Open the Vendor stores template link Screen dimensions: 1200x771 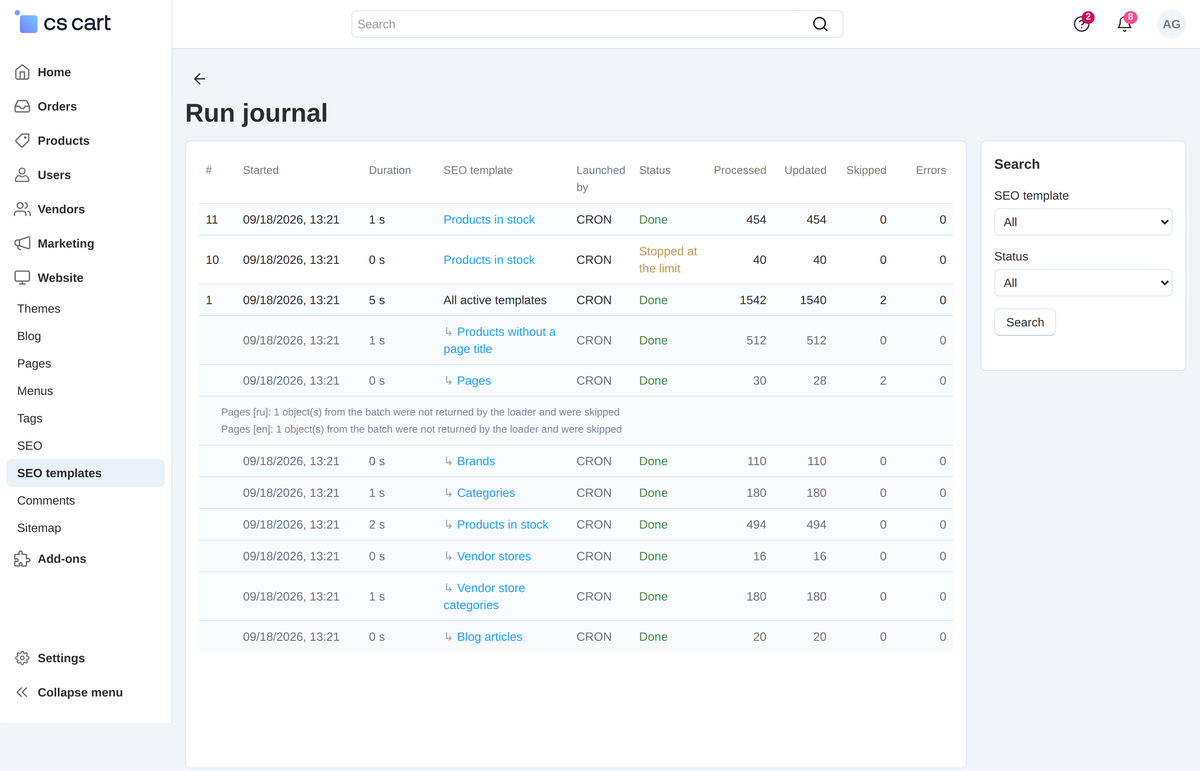494,556
